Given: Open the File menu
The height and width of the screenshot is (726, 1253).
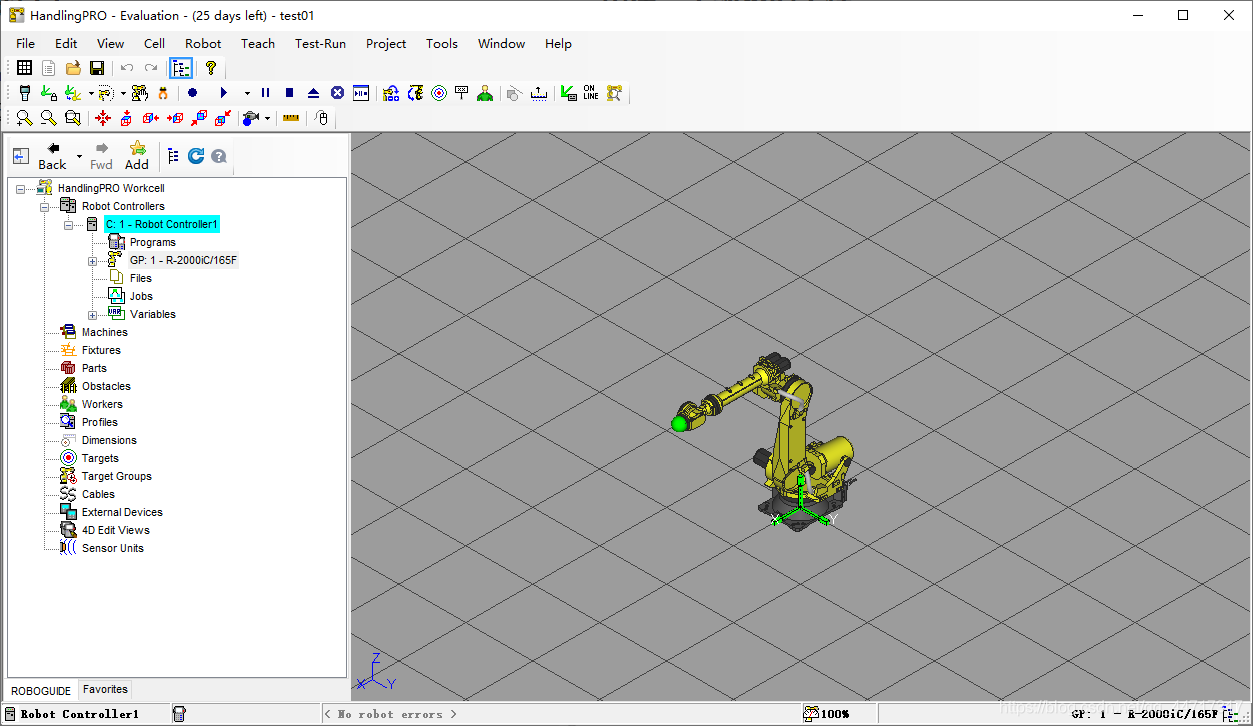Looking at the screenshot, I should tap(26, 43).
